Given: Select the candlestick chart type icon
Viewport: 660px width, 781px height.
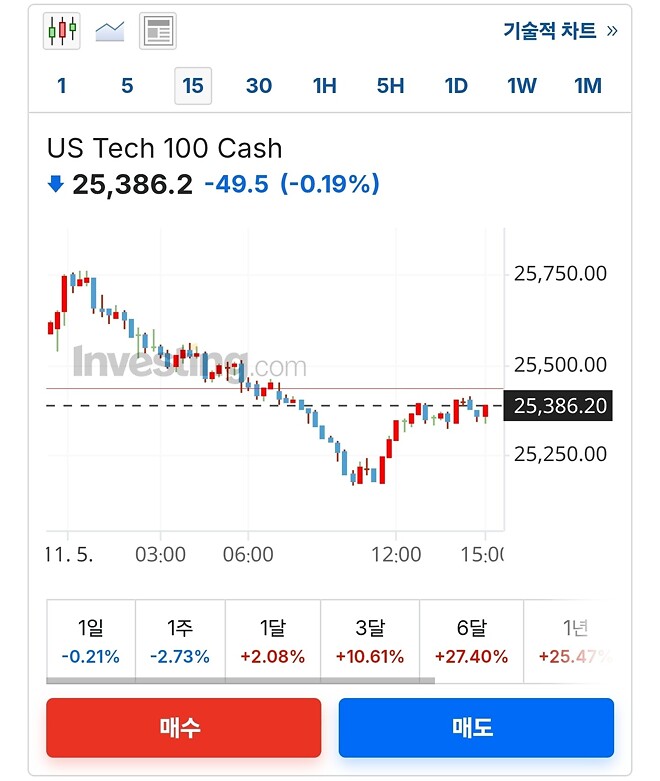Looking at the screenshot, I should (62, 31).
